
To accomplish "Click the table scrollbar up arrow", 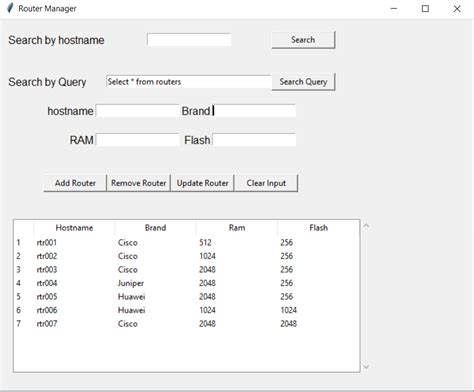I will tap(366, 226).
